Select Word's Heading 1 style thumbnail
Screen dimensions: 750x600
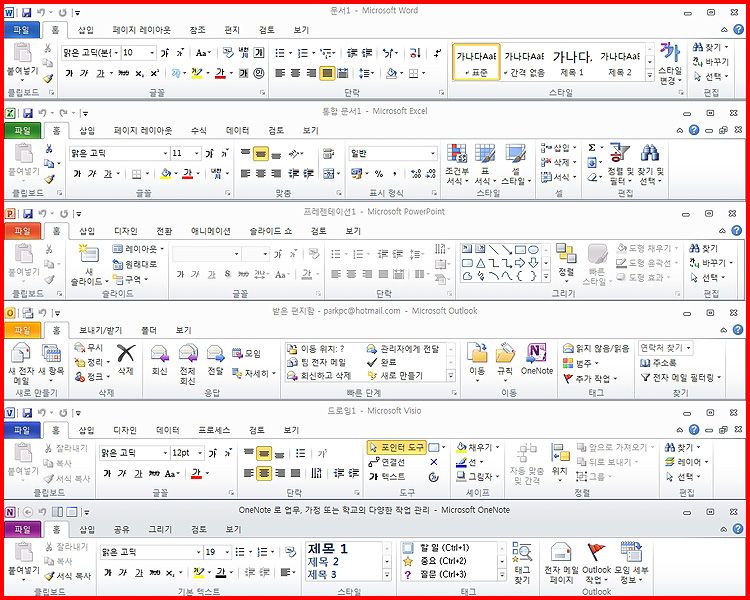572,63
